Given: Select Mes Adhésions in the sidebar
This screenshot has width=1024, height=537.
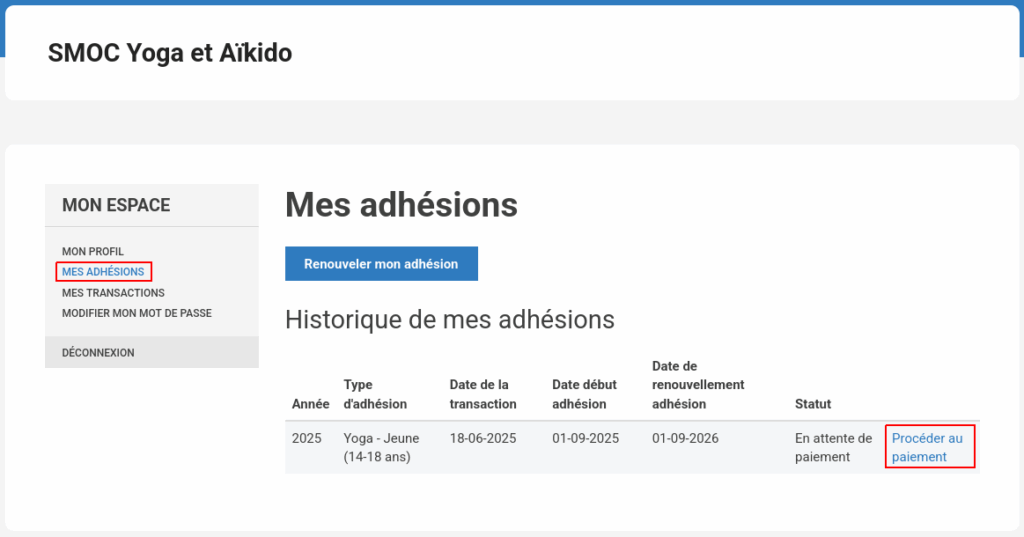Looking at the screenshot, I should tap(103, 272).
